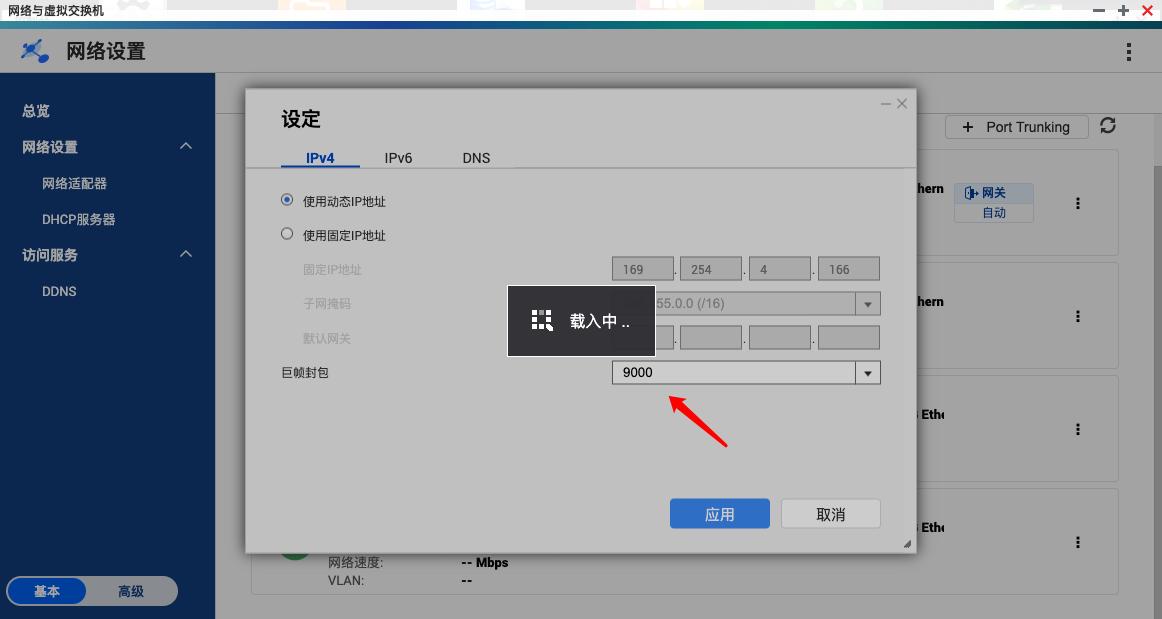The height and width of the screenshot is (619, 1162).
Task: Open the vertical dots menu of the first adapter
Action: coord(1078,203)
